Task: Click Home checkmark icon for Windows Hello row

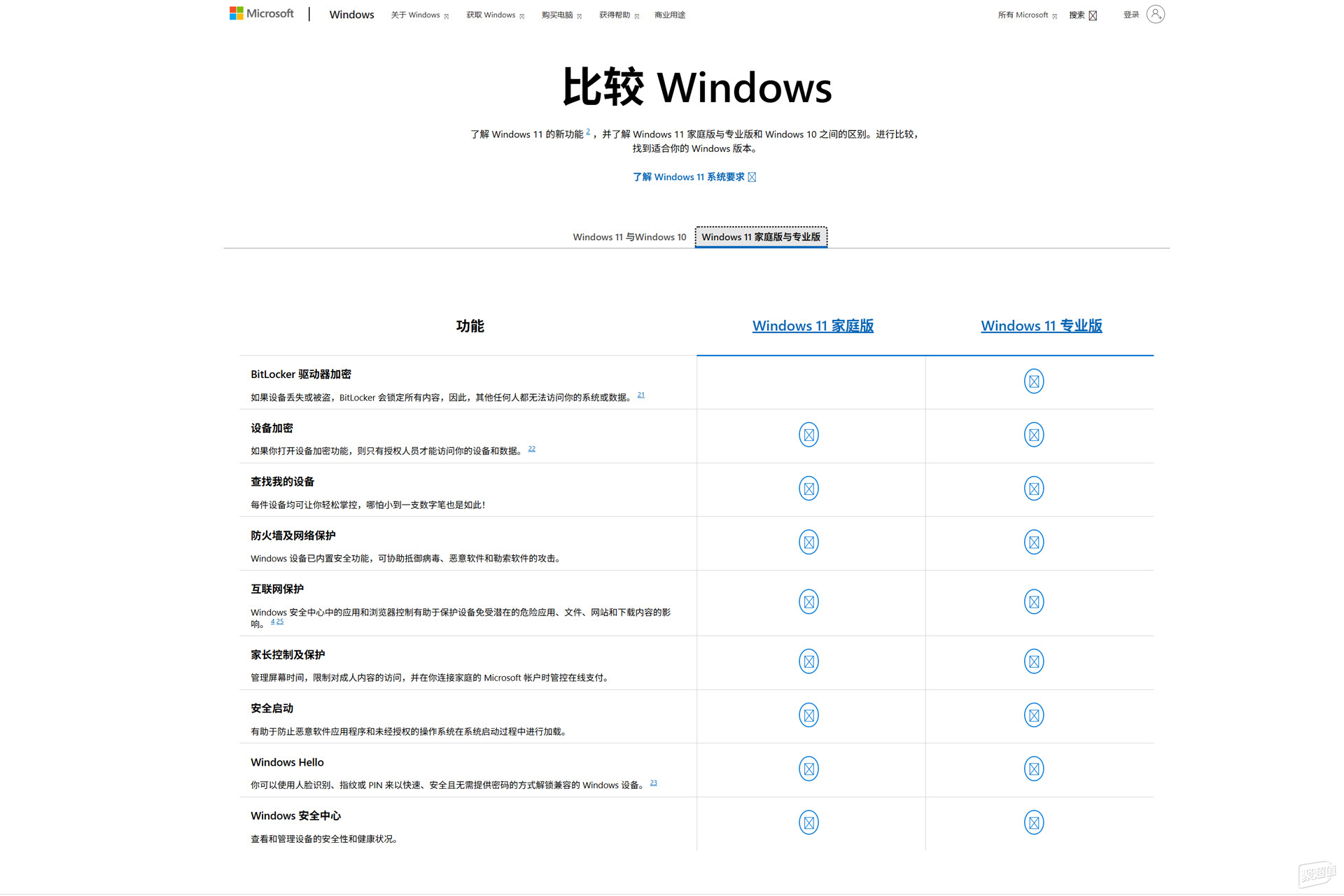Action: (808, 769)
